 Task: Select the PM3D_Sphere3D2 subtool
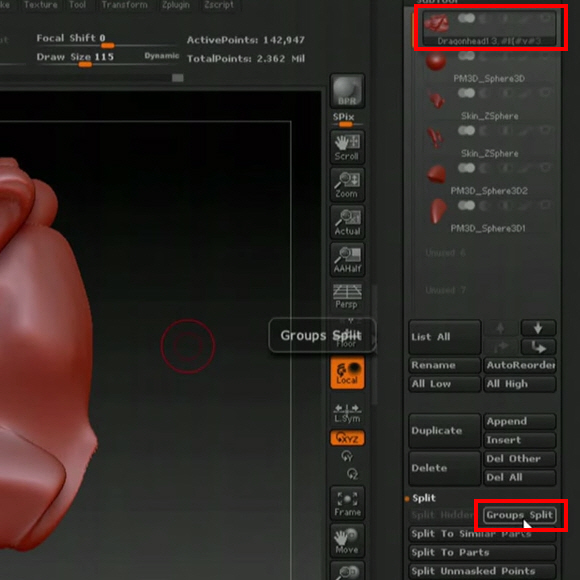click(x=489, y=179)
